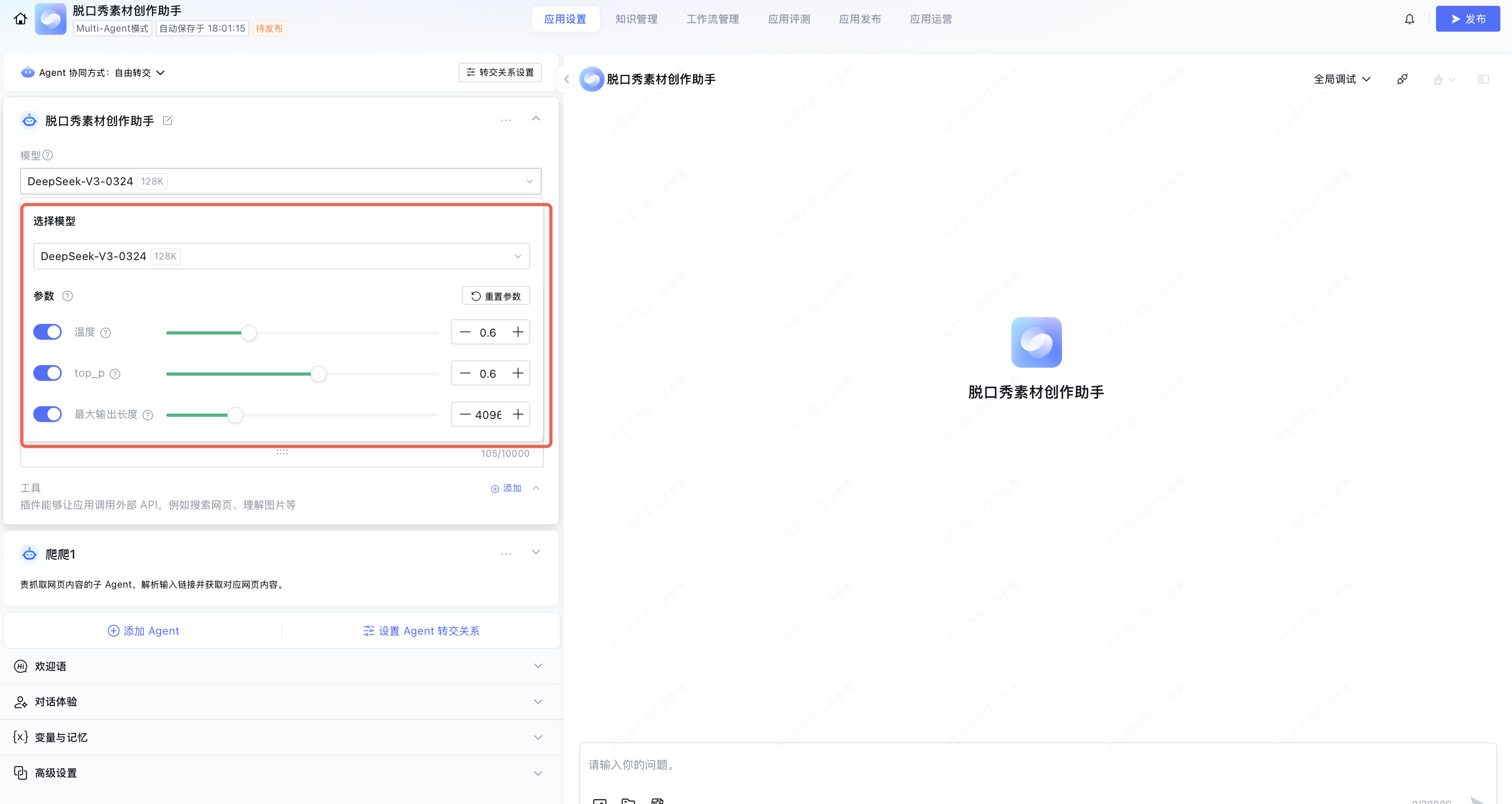
Task: Click the 重置参数 button
Action: (x=496, y=296)
